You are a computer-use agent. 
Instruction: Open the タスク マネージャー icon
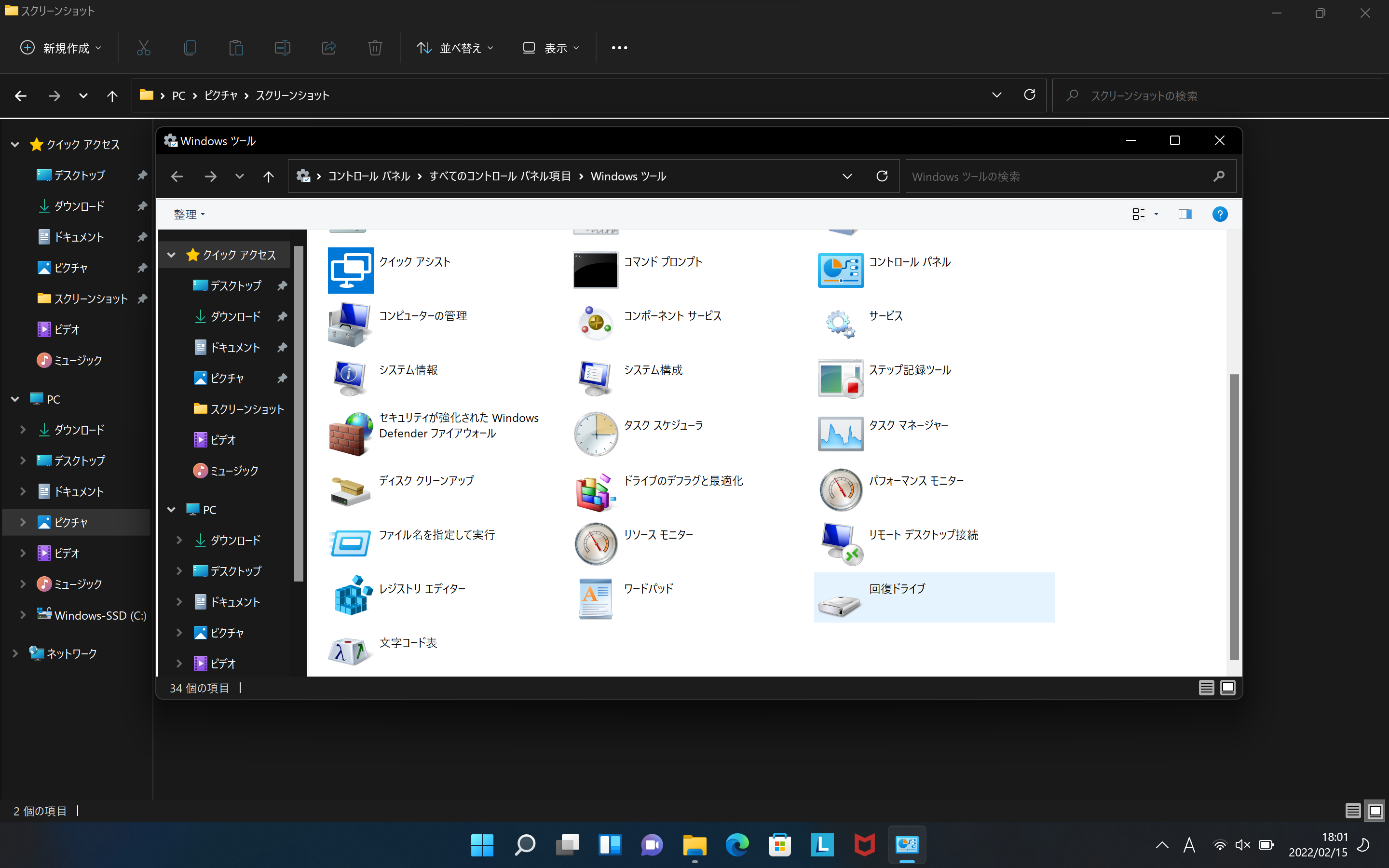click(840, 434)
